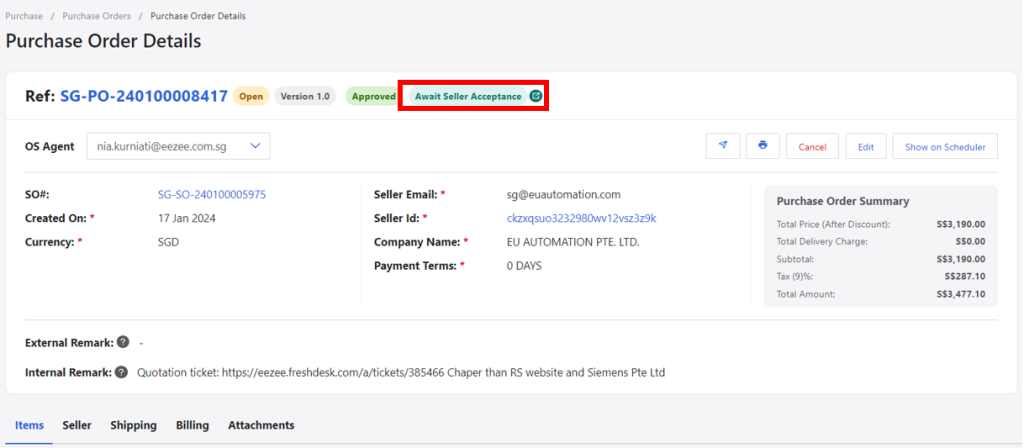
Task: Click the Internal Remark help icon
Action: (x=121, y=372)
